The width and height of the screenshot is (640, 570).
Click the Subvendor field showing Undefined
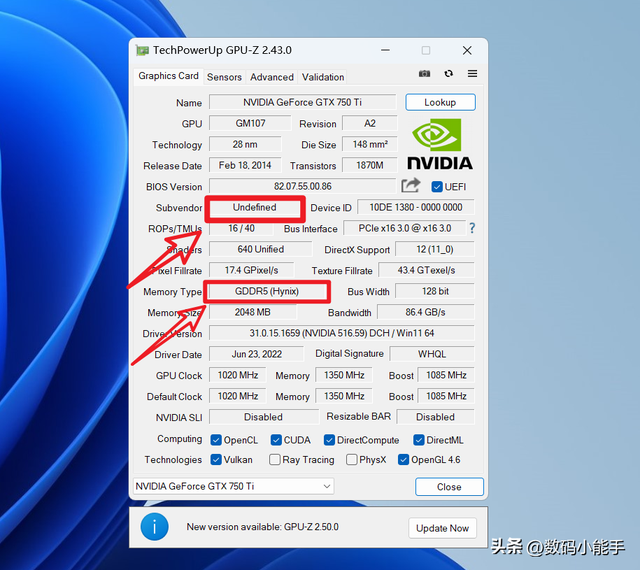click(255, 207)
